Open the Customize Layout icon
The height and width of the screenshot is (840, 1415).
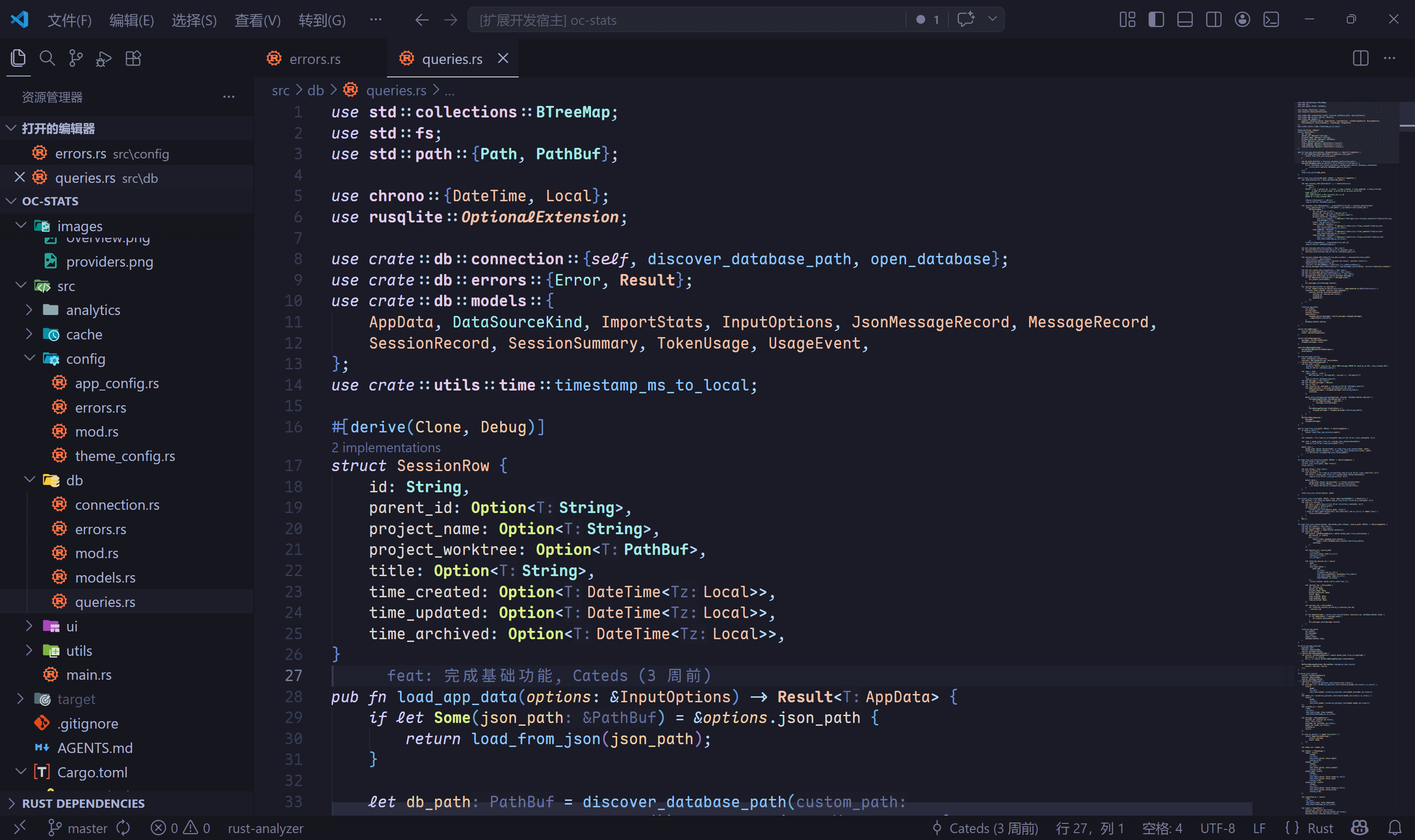coord(1127,20)
